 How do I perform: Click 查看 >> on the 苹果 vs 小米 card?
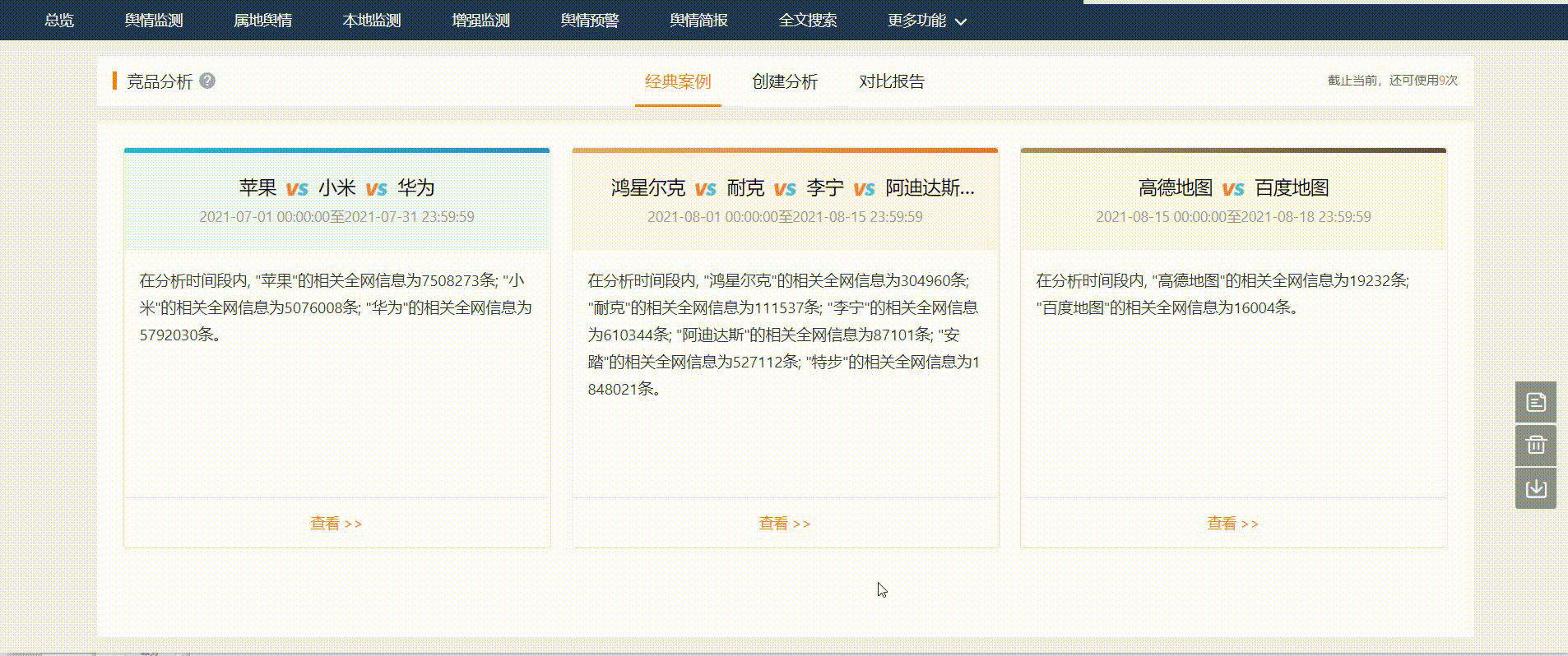click(x=336, y=523)
